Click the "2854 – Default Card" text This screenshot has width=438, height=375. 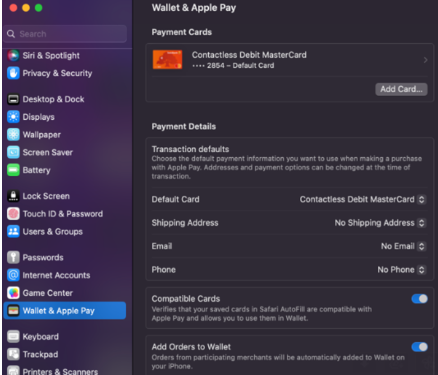tap(241, 66)
